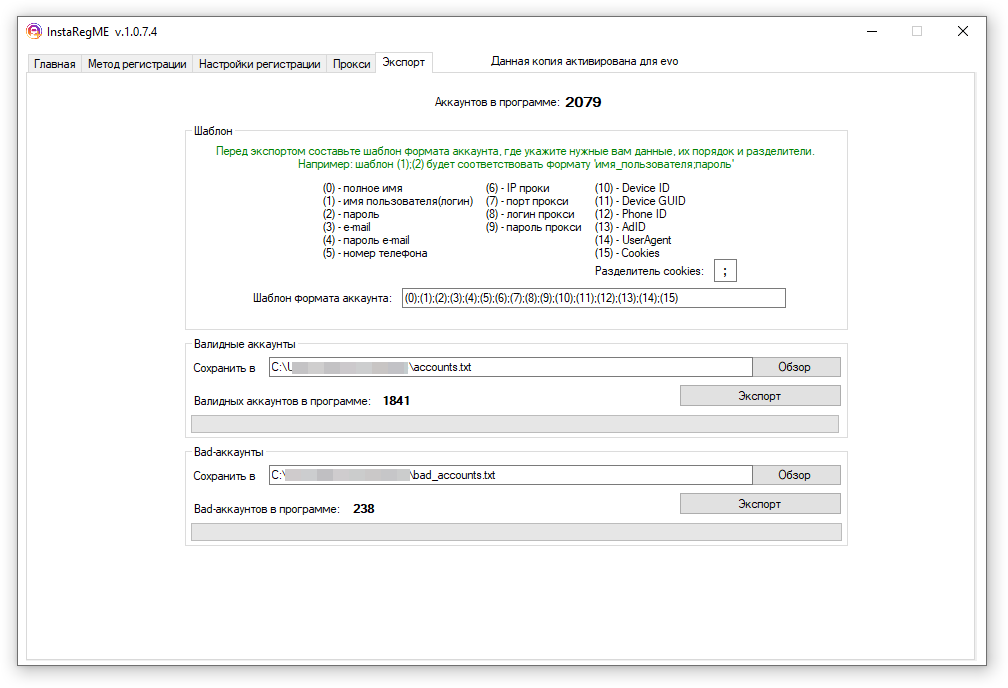Click the Bad-accounts export progress bar

pyautogui.click(x=515, y=532)
